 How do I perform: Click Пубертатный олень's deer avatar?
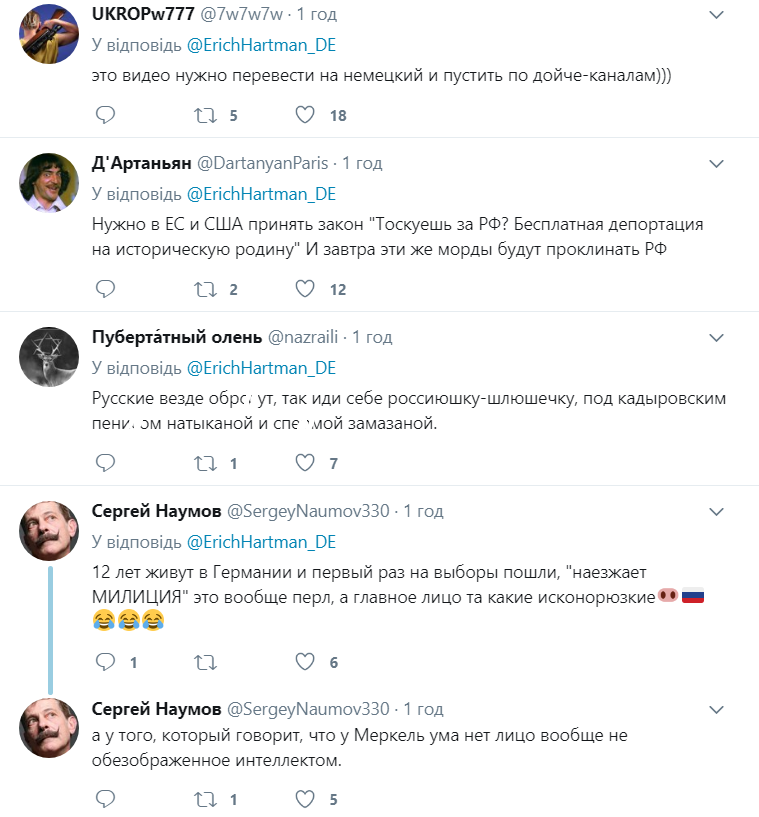pos(49,357)
